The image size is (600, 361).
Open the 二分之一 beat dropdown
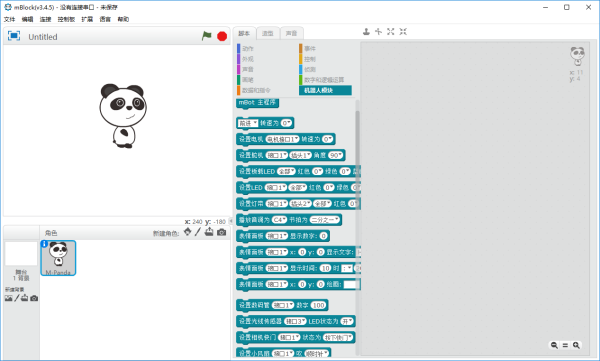324,220
